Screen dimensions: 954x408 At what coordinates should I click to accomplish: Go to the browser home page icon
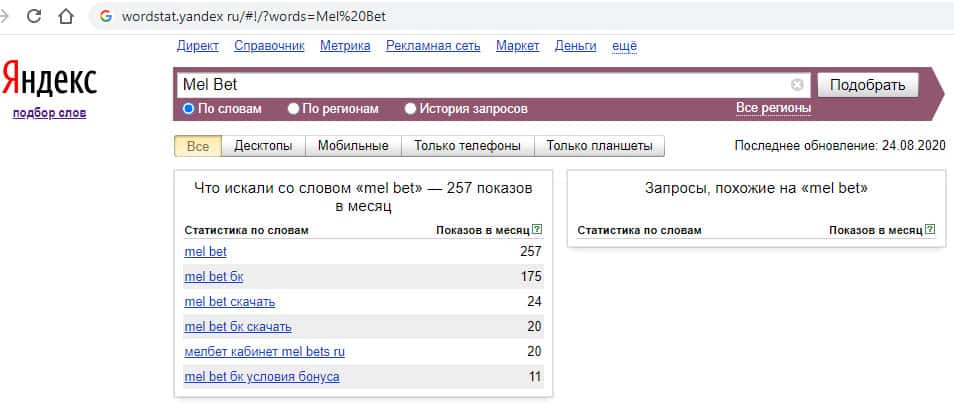pos(66,17)
